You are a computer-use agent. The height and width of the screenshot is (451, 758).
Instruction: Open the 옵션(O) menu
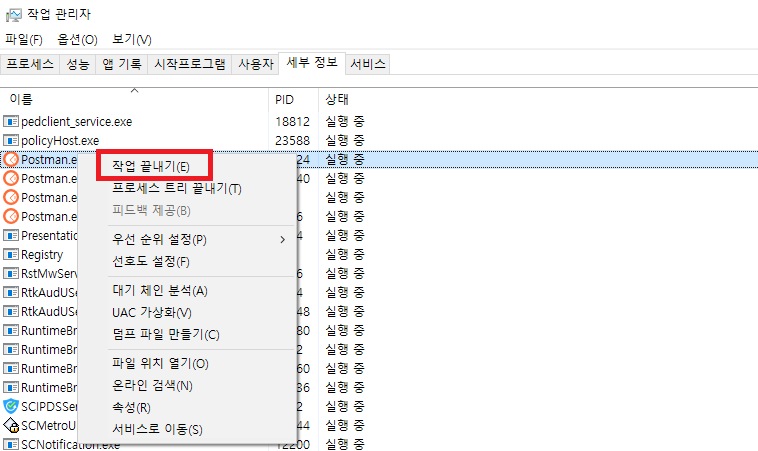[x=77, y=39]
